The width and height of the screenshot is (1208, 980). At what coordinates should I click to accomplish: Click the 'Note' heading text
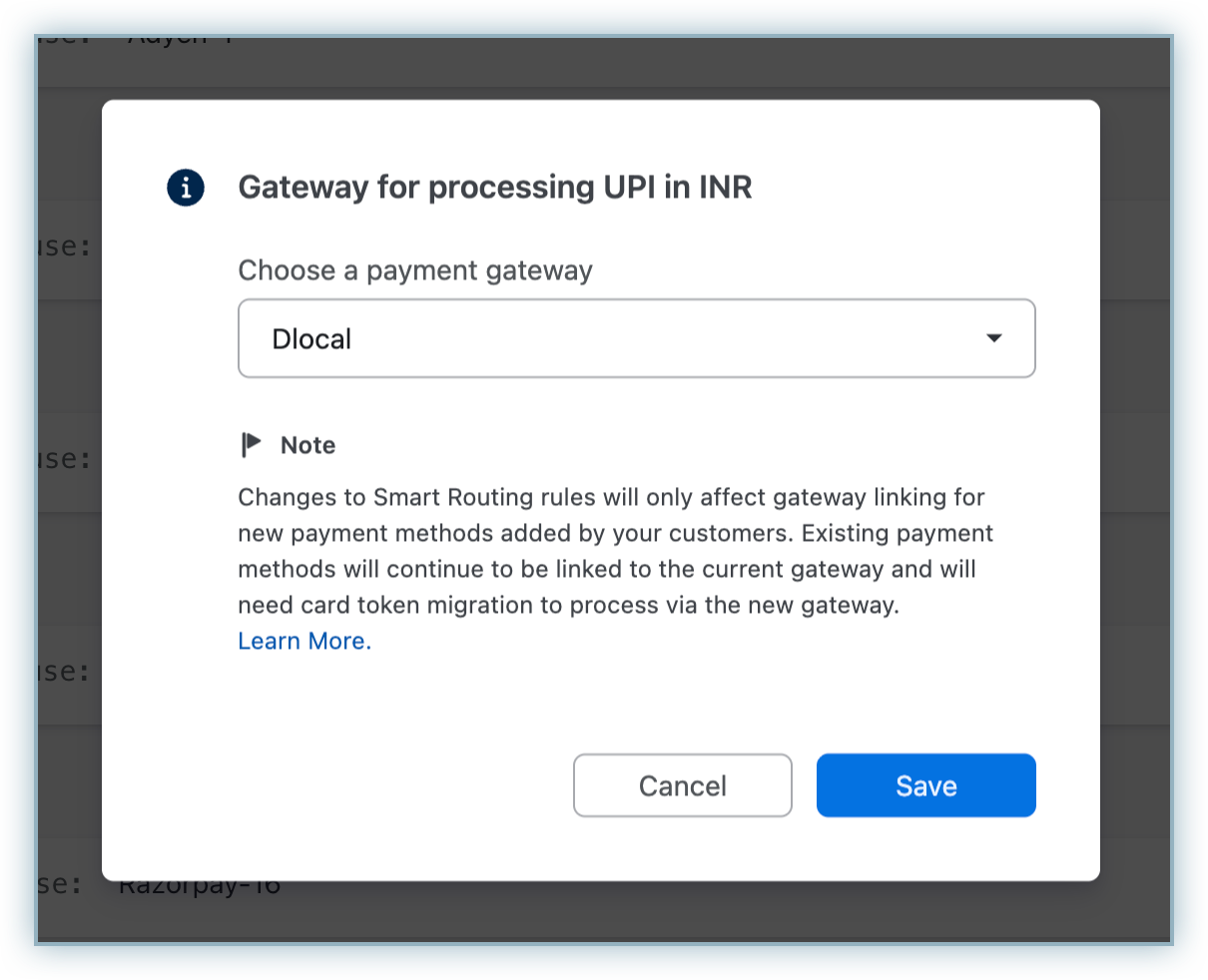307,445
